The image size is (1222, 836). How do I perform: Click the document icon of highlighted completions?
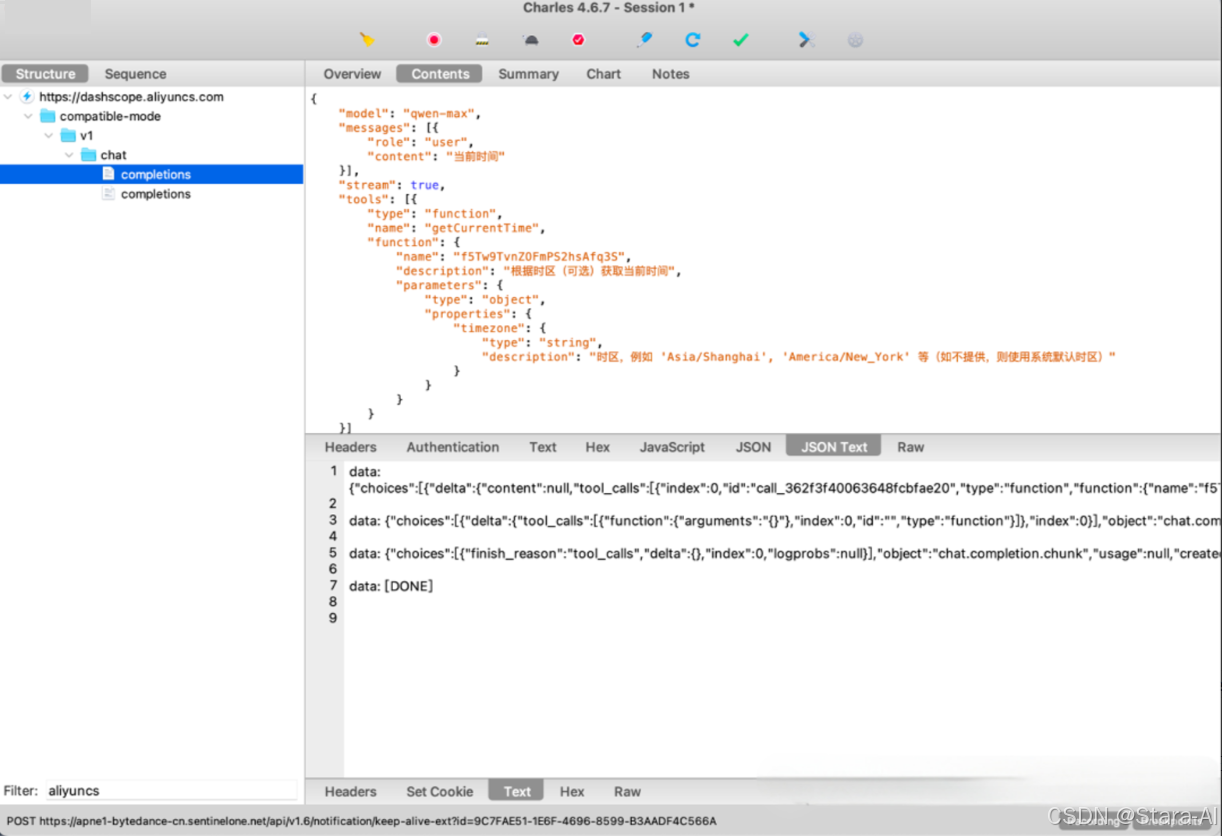tap(108, 174)
